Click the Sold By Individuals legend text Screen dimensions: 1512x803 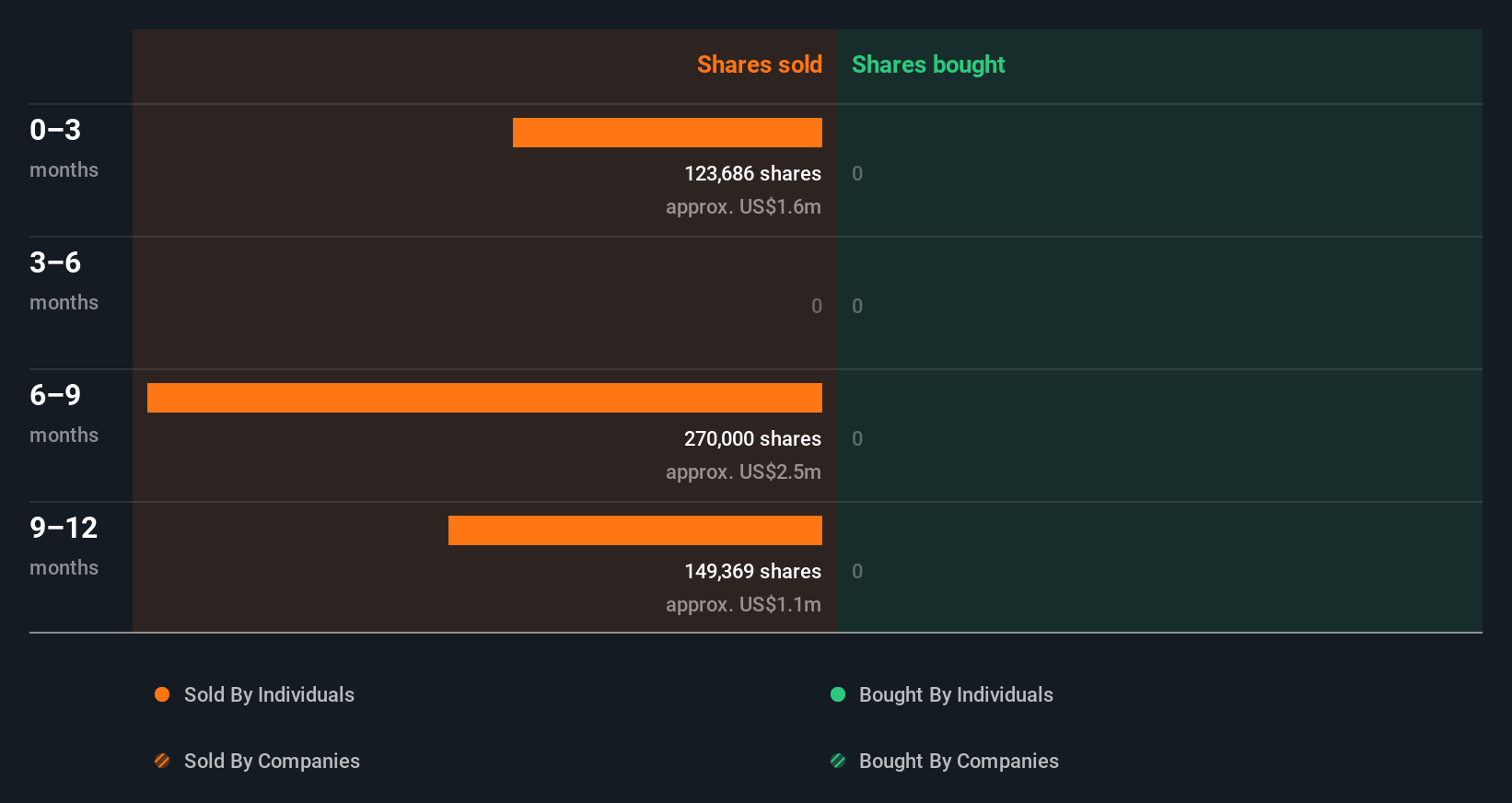[269, 694]
